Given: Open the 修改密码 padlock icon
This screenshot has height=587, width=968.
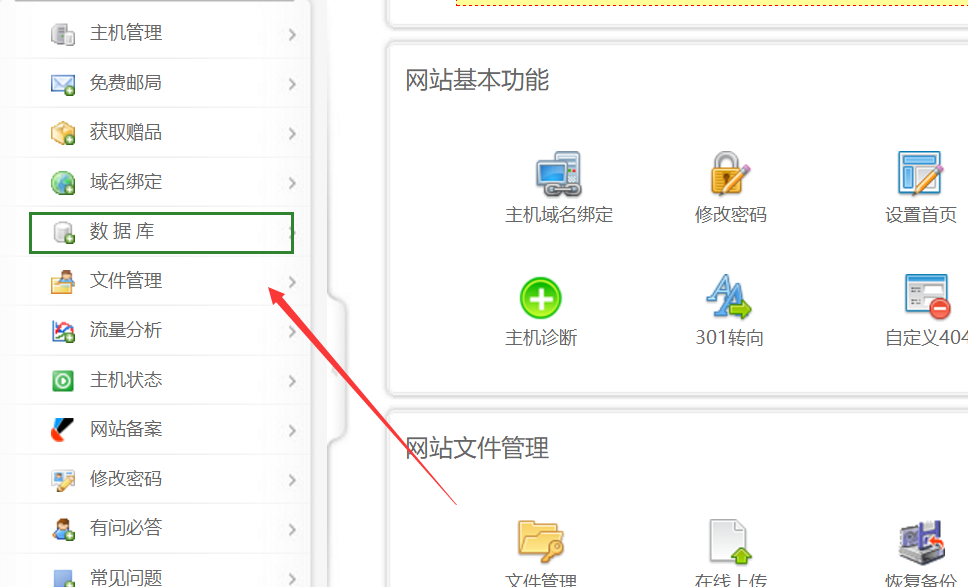Looking at the screenshot, I should coord(730,174).
